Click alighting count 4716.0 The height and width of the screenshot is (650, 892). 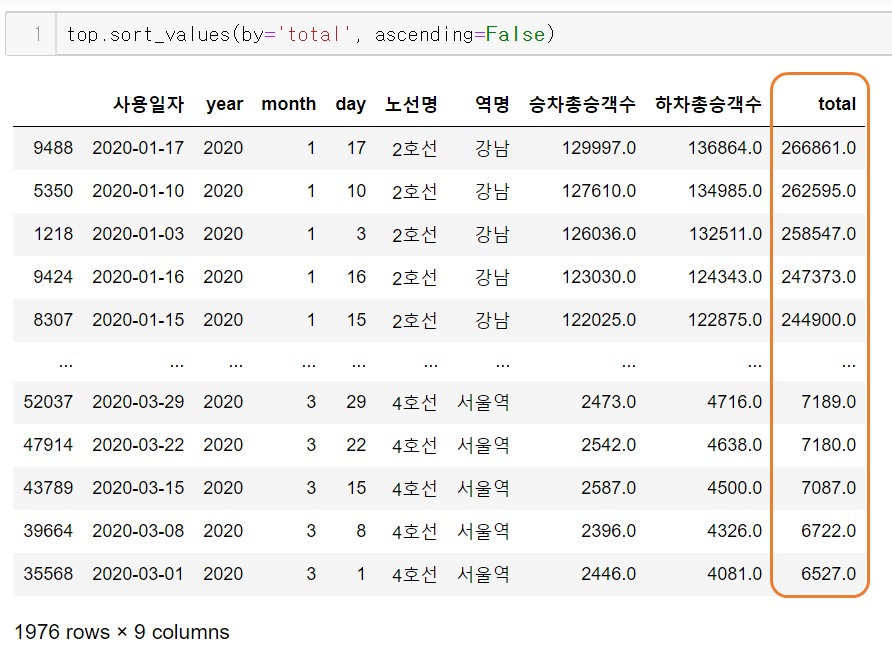click(x=735, y=402)
